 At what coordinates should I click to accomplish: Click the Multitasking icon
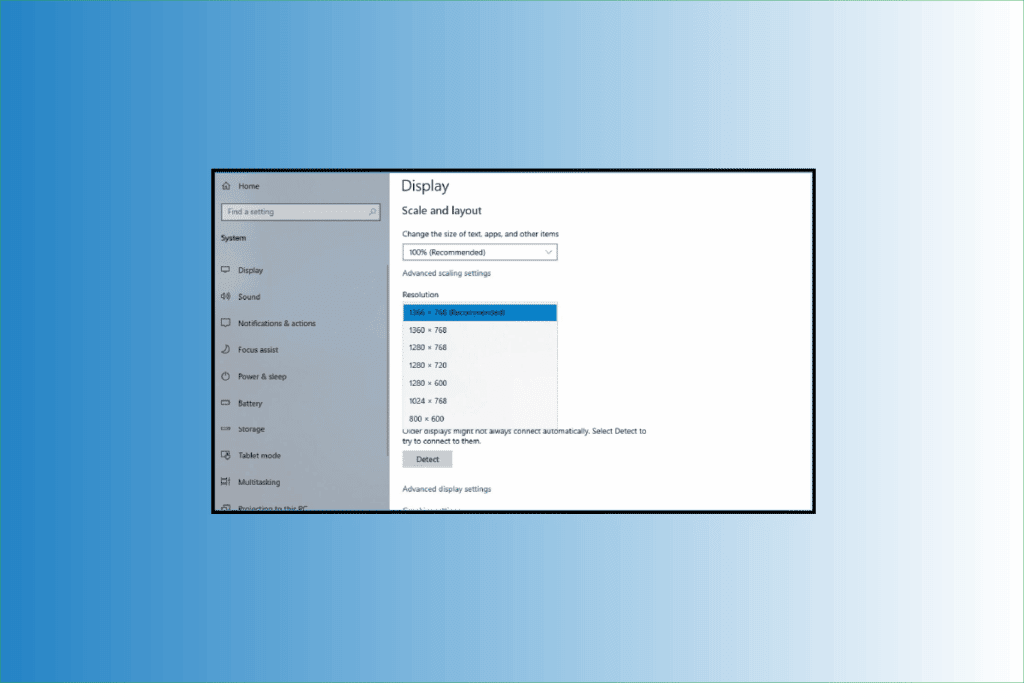point(226,482)
